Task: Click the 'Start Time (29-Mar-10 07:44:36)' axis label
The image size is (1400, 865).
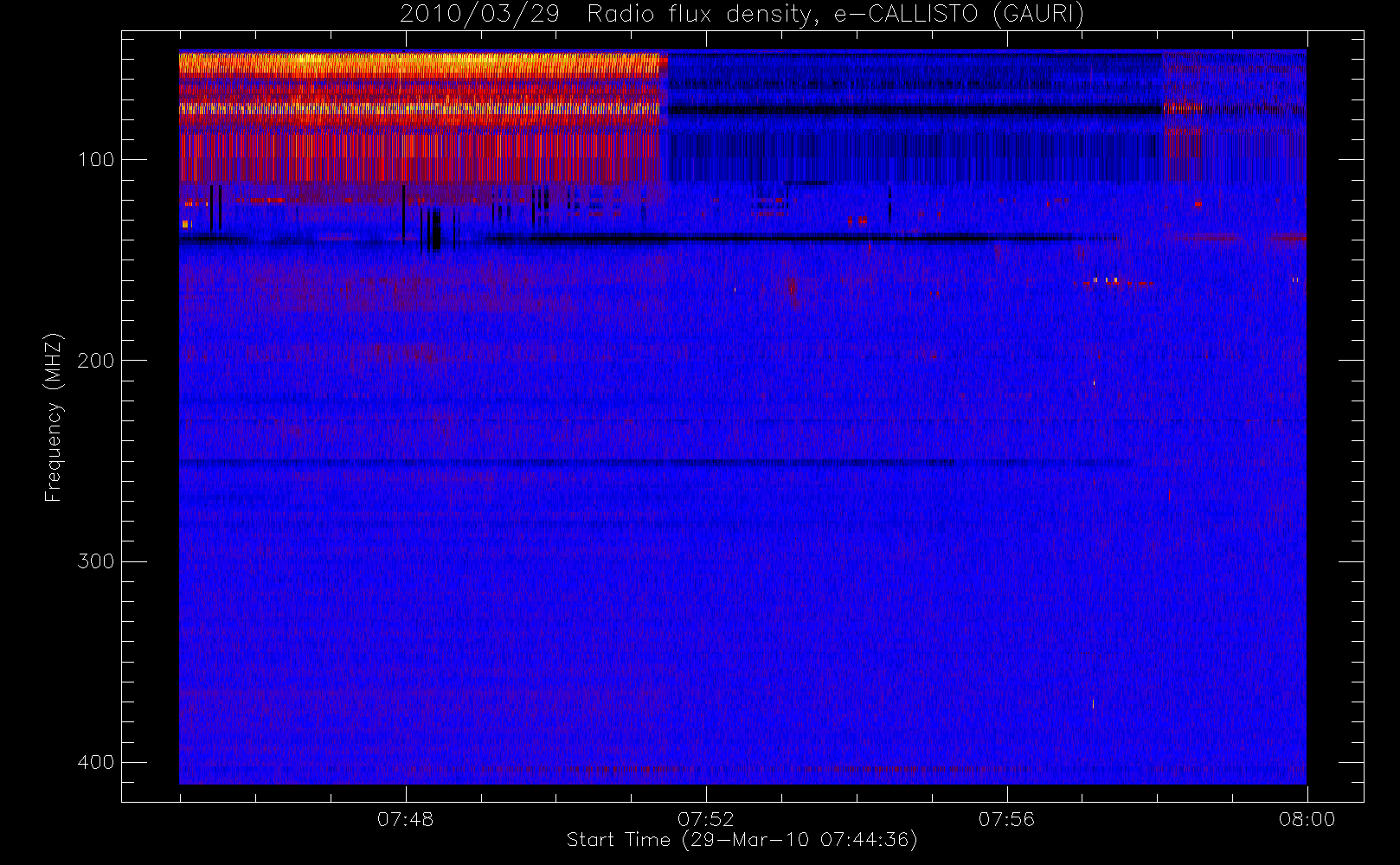Action: (742, 840)
